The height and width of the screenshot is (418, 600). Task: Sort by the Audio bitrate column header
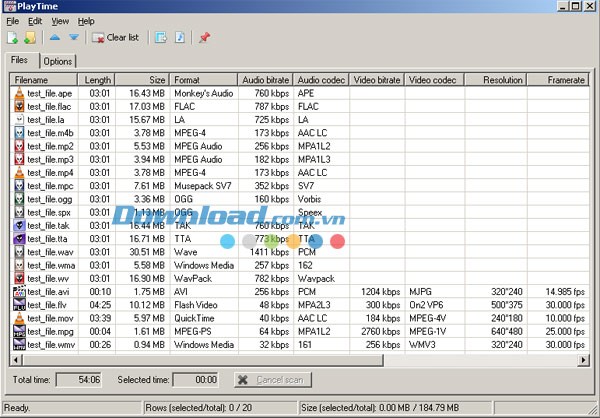point(265,79)
